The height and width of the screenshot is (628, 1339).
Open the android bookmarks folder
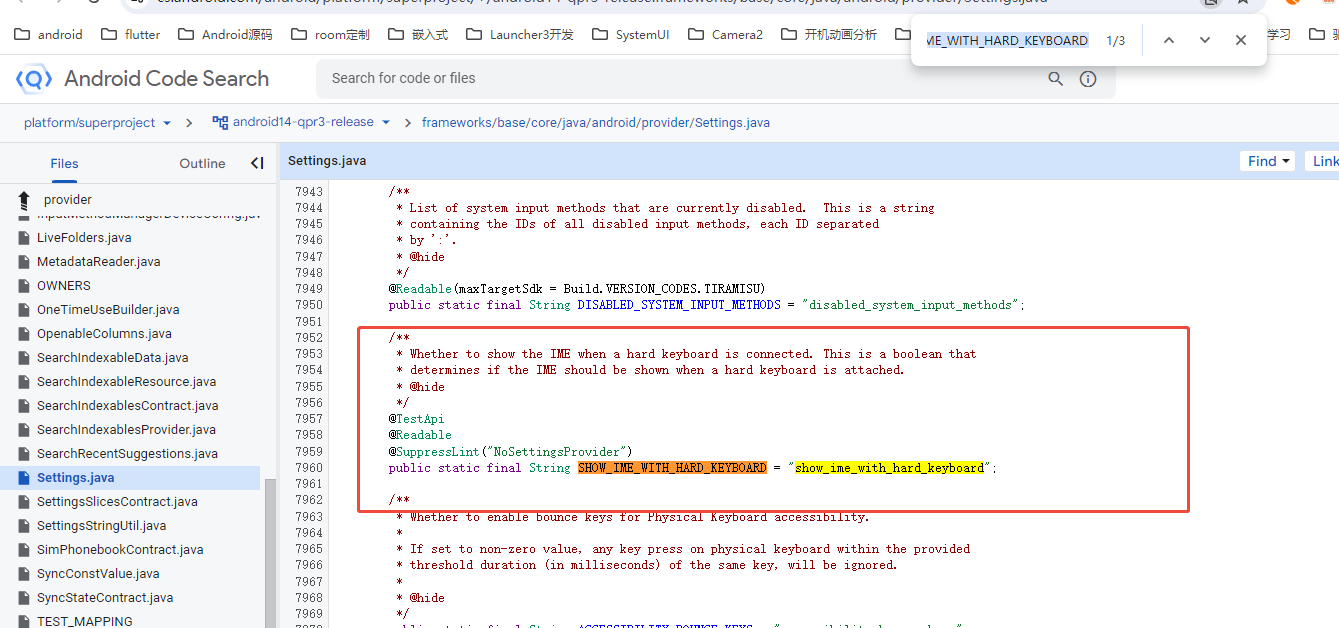point(49,34)
